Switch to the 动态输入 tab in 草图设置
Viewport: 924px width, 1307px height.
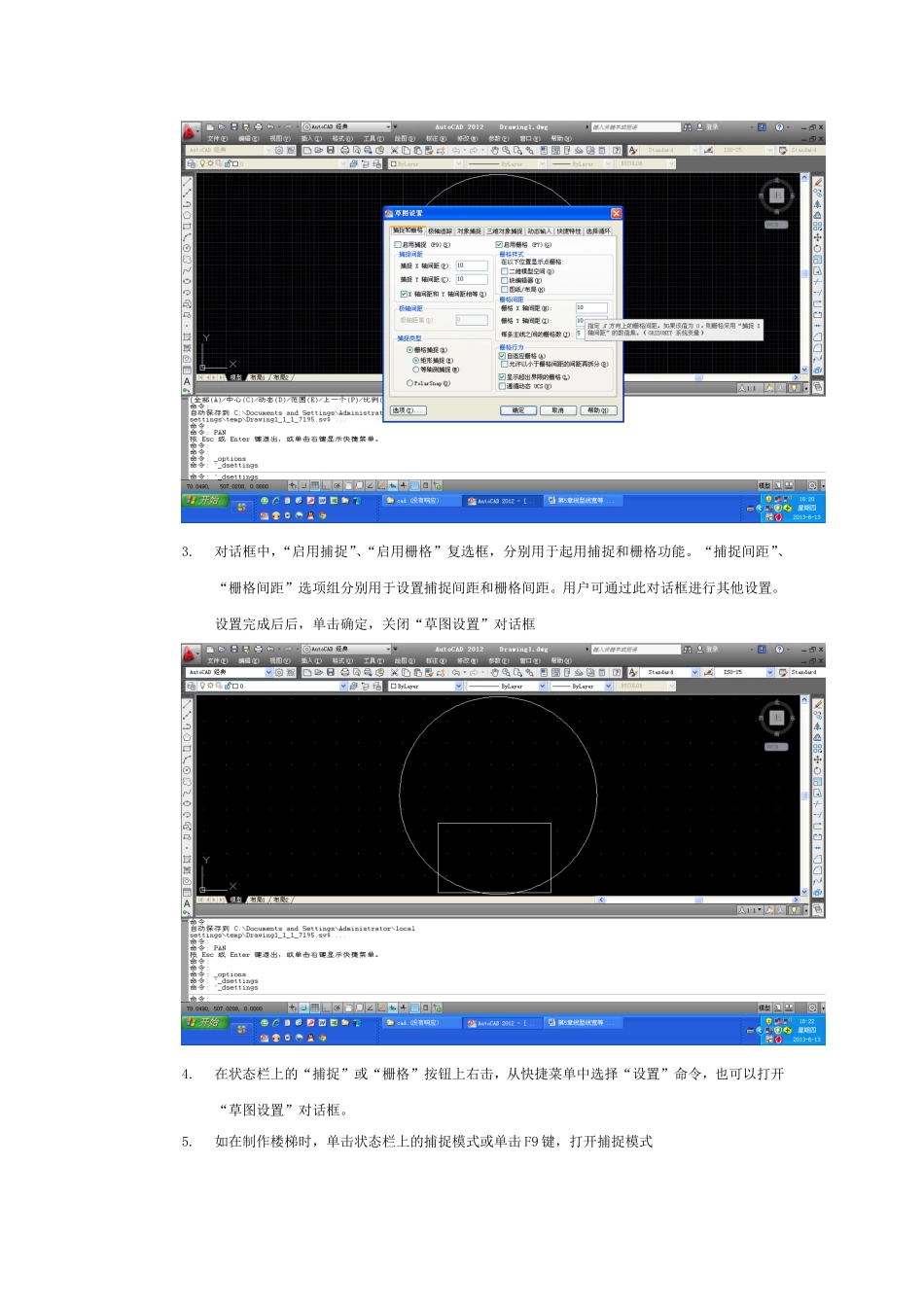[539, 231]
